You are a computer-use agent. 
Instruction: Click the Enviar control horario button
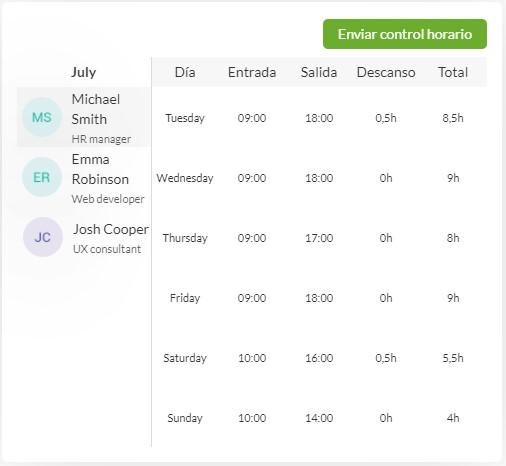[x=405, y=34]
